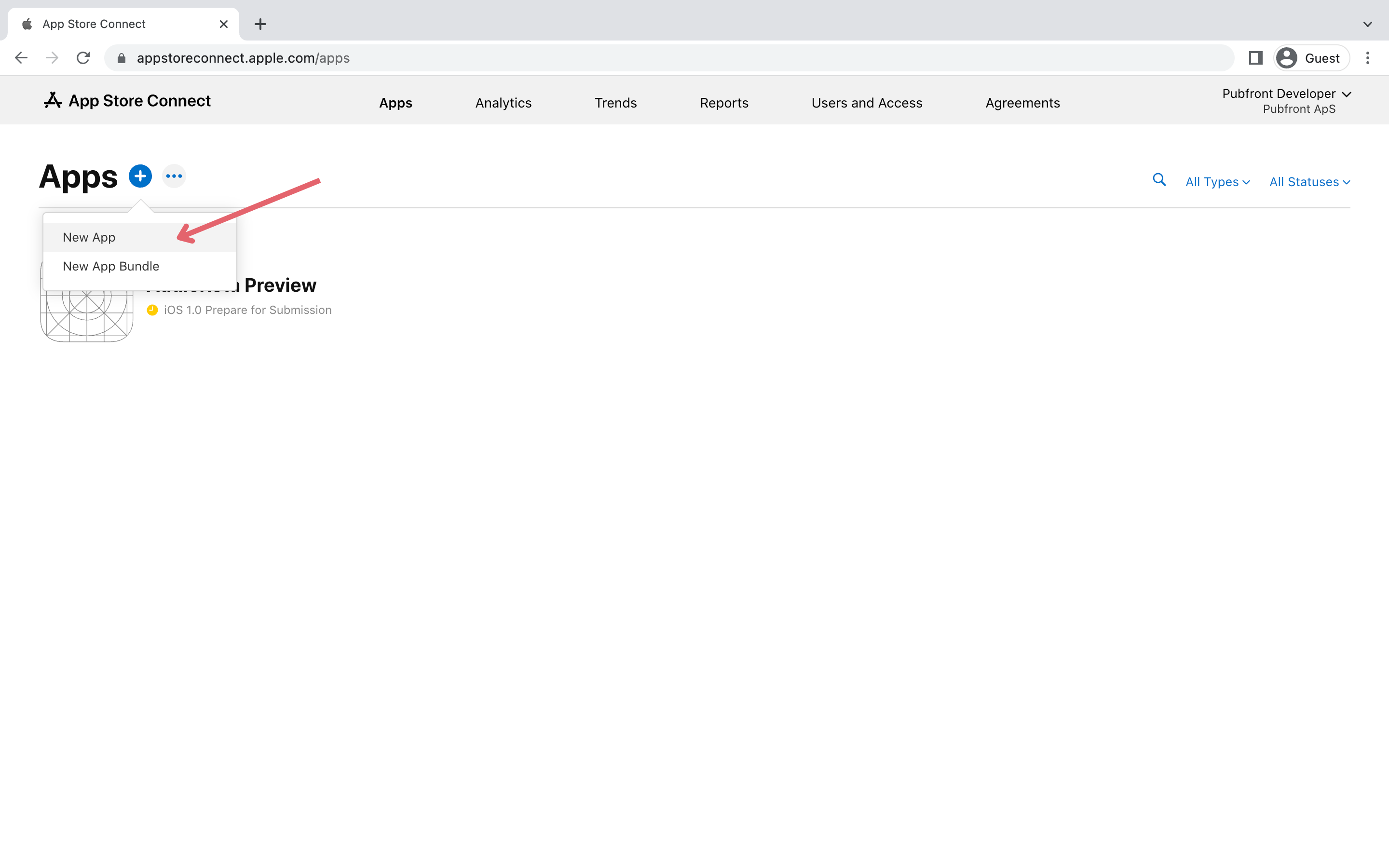Open All Statuses filter dropdown
Viewport: 1389px width, 868px height.
pyautogui.click(x=1309, y=182)
